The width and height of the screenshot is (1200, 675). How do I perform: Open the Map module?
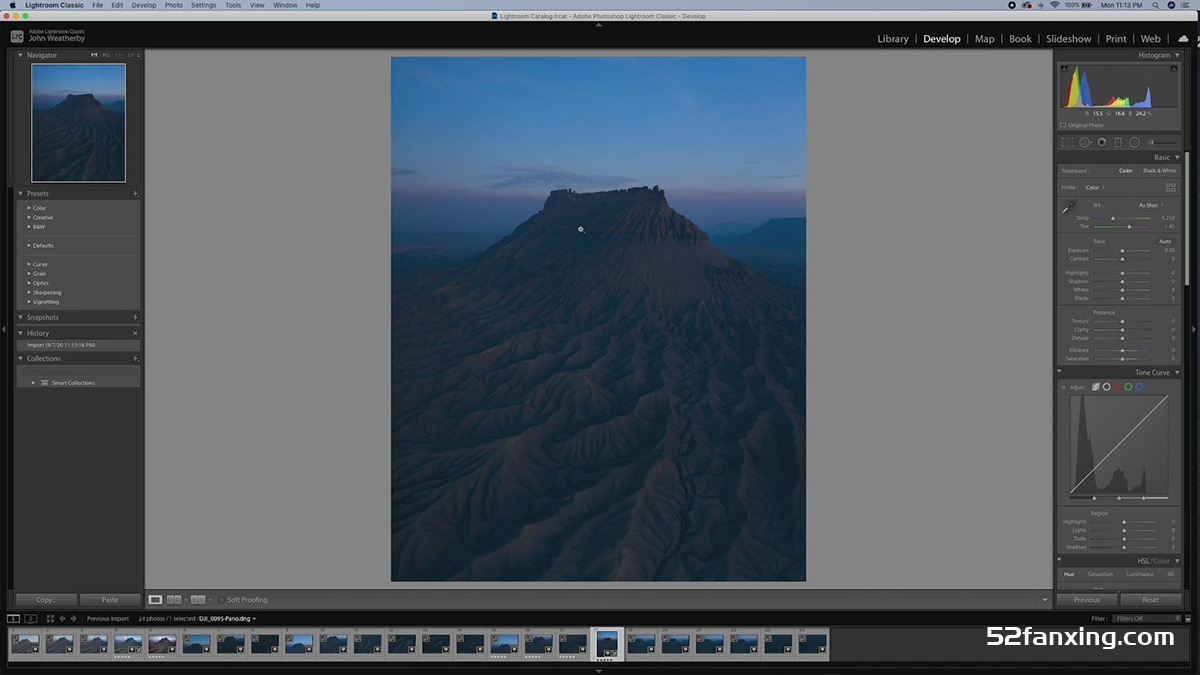[x=985, y=39]
